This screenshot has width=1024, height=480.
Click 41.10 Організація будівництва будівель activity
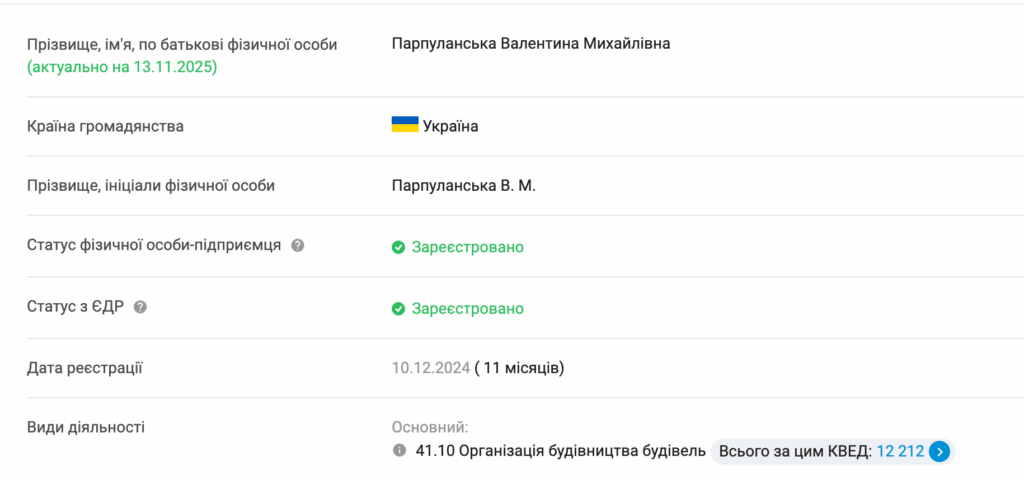tap(560, 451)
